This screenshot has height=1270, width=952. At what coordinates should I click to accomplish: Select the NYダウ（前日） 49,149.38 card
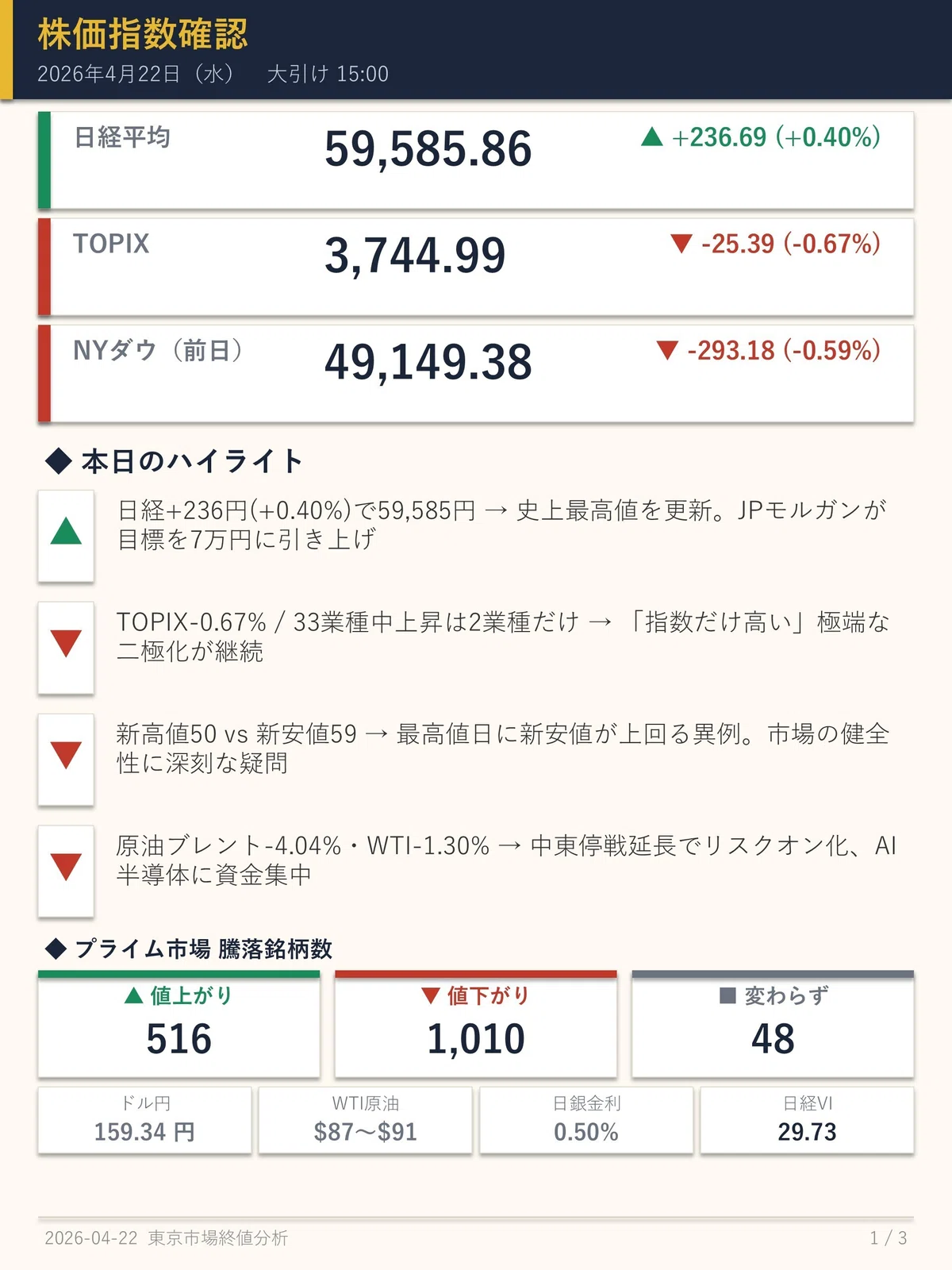click(x=476, y=373)
